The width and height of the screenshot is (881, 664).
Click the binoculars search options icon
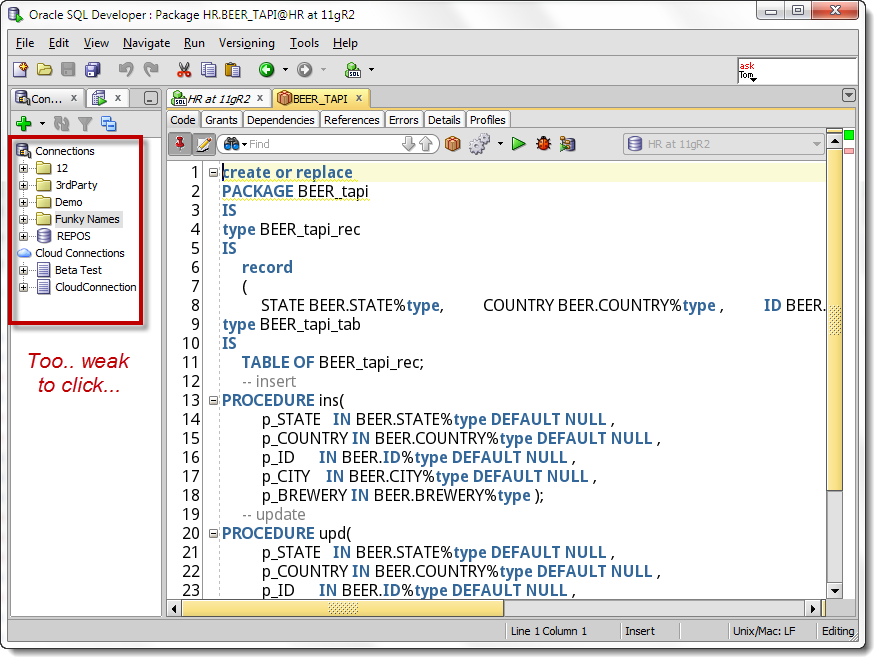231,144
